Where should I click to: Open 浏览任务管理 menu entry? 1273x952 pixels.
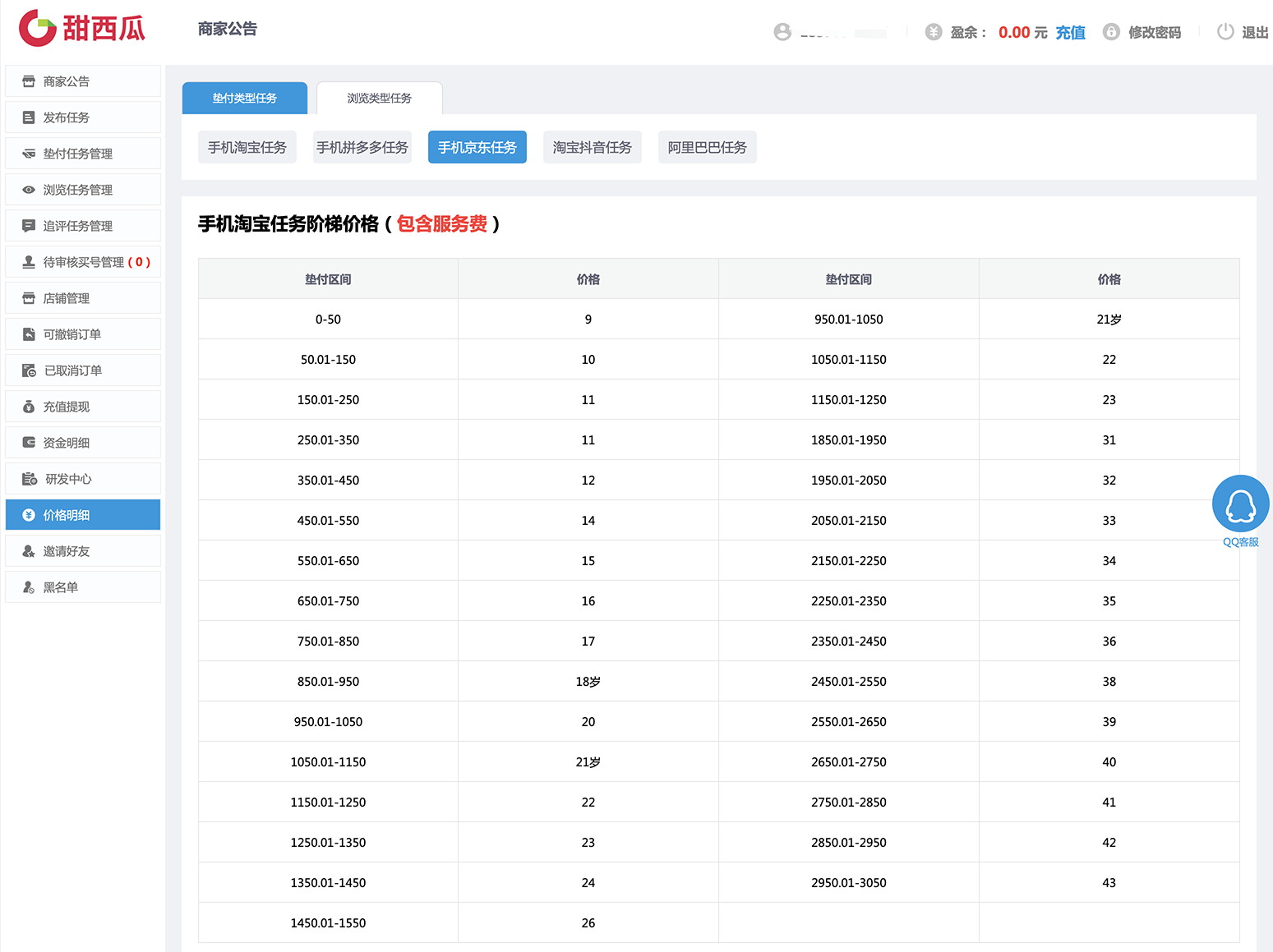[83, 190]
